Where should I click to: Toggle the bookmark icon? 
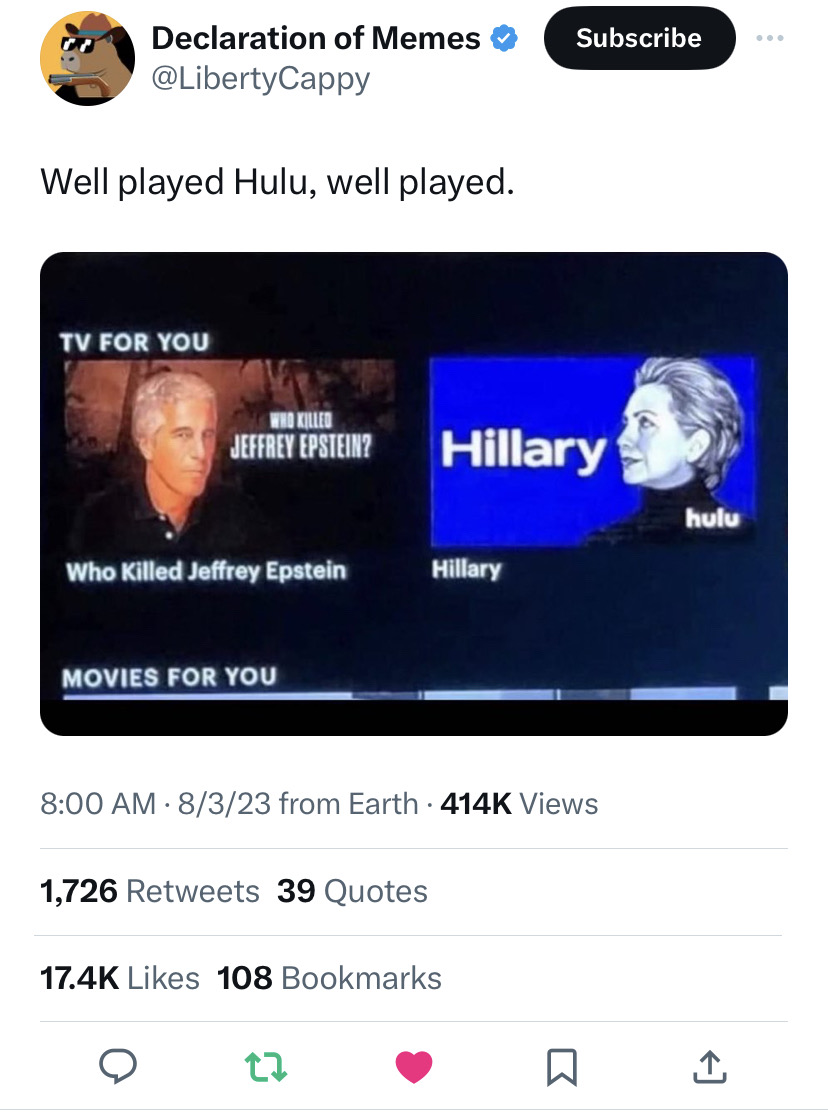562,1068
